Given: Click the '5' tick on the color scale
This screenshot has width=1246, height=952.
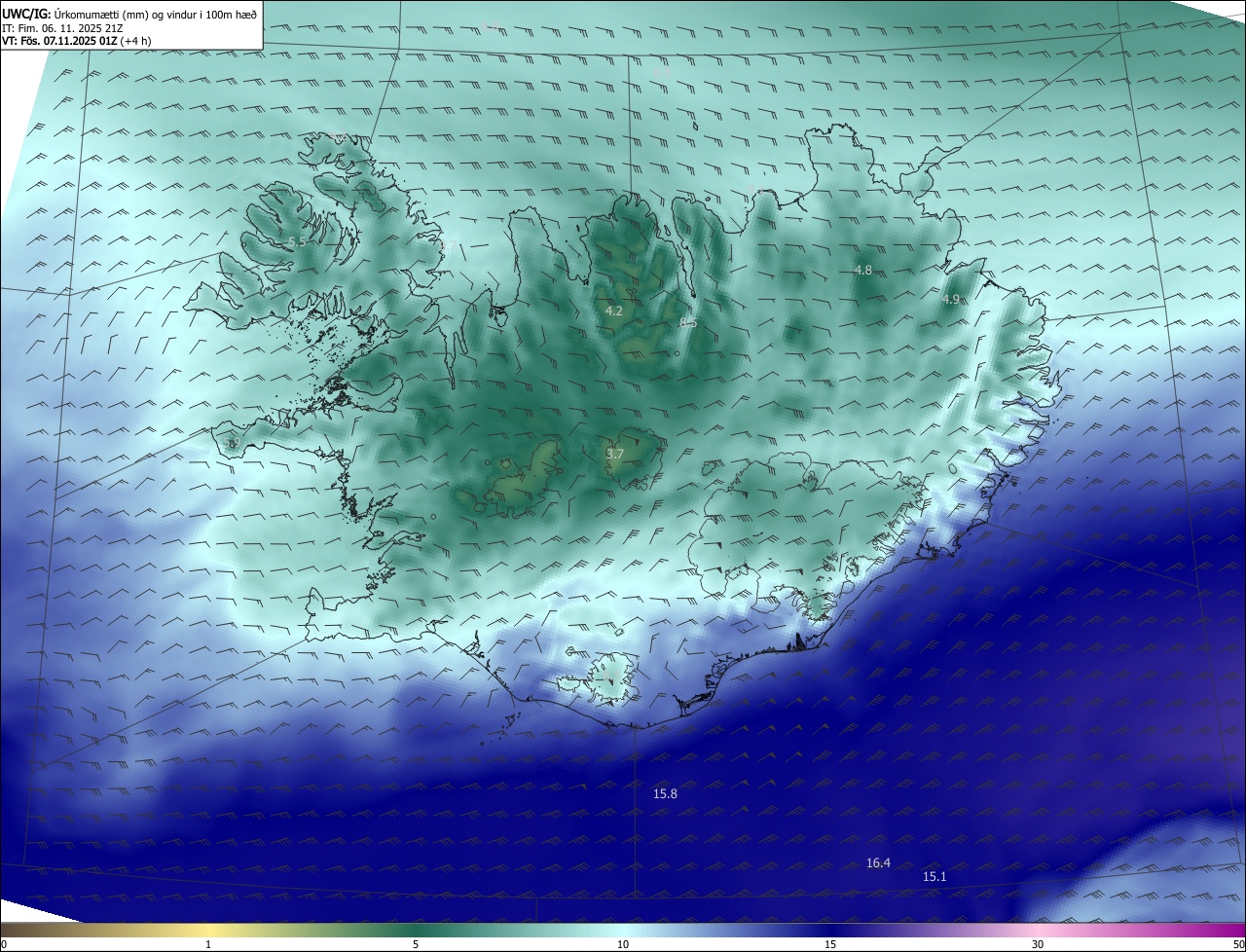Looking at the screenshot, I should [x=416, y=944].
